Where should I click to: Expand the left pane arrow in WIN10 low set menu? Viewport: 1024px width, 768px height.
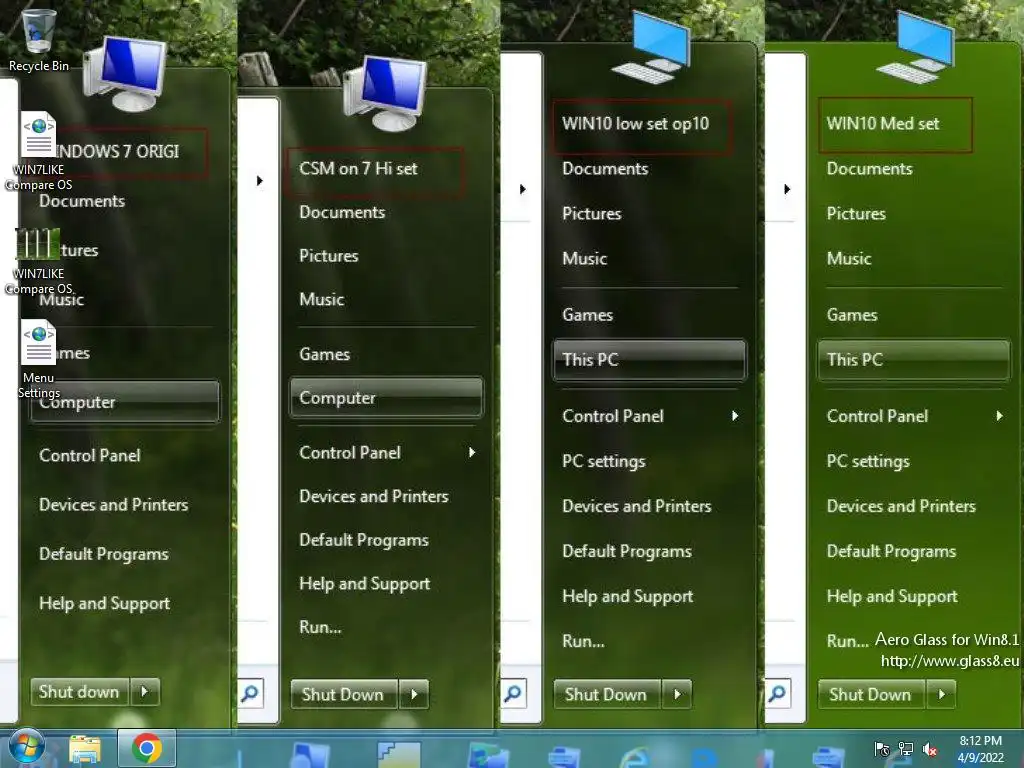pos(522,189)
